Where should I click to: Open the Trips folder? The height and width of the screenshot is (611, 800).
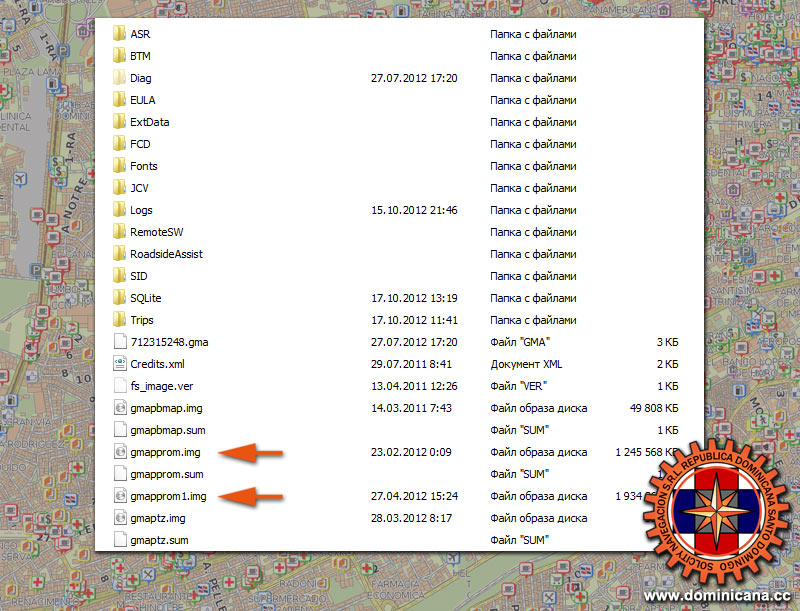(x=141, y=320)
